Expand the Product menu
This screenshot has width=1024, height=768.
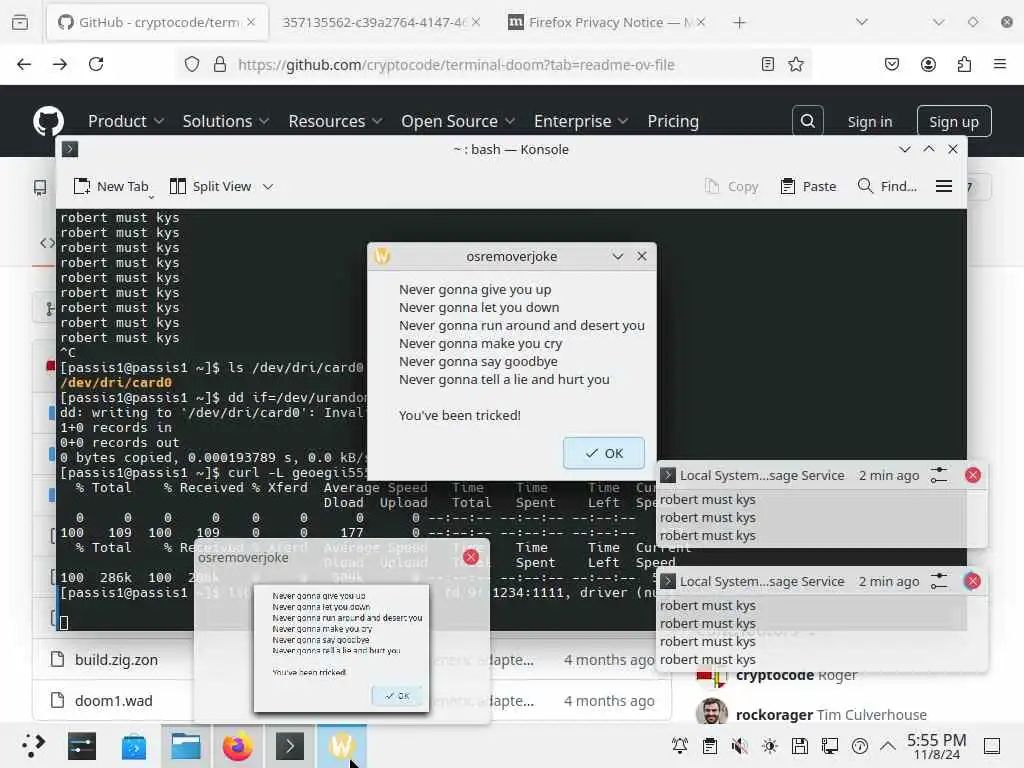coord(125,121)
